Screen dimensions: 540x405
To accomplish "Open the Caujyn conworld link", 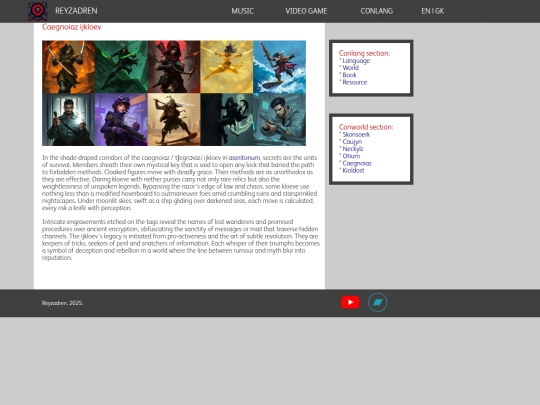I will click(352, 142).
